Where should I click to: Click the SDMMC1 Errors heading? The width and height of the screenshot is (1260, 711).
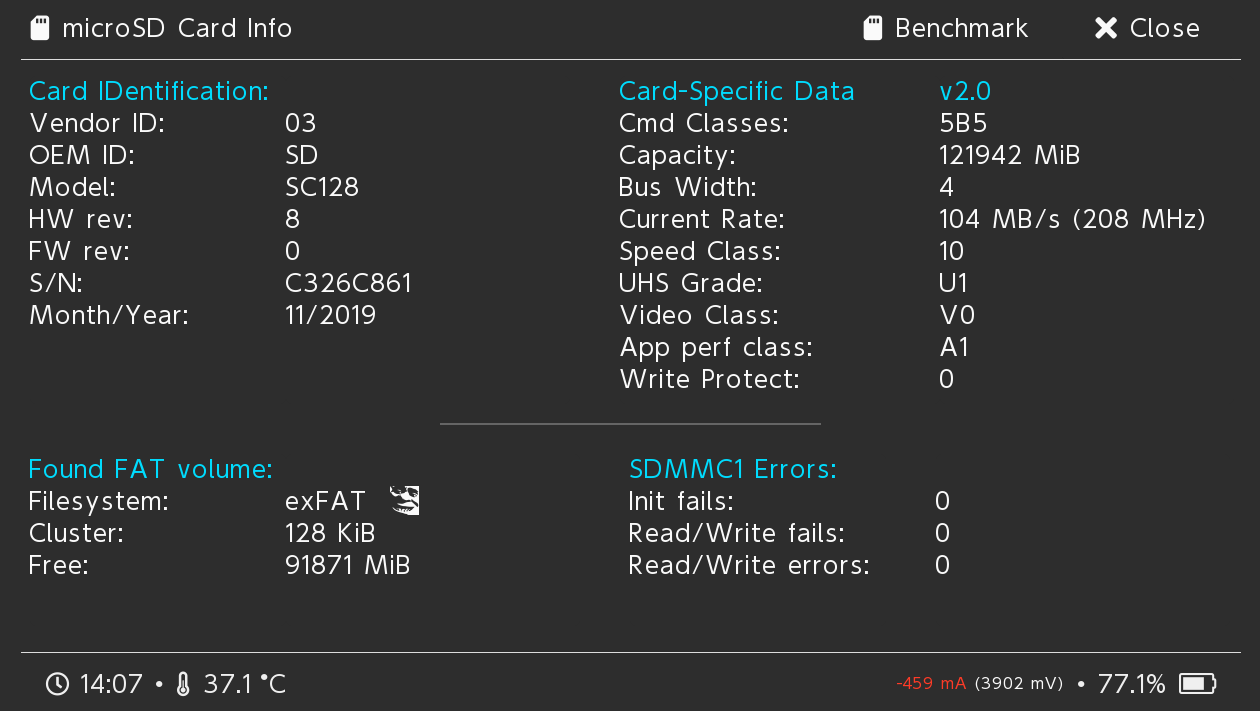(x=732, y=468)
